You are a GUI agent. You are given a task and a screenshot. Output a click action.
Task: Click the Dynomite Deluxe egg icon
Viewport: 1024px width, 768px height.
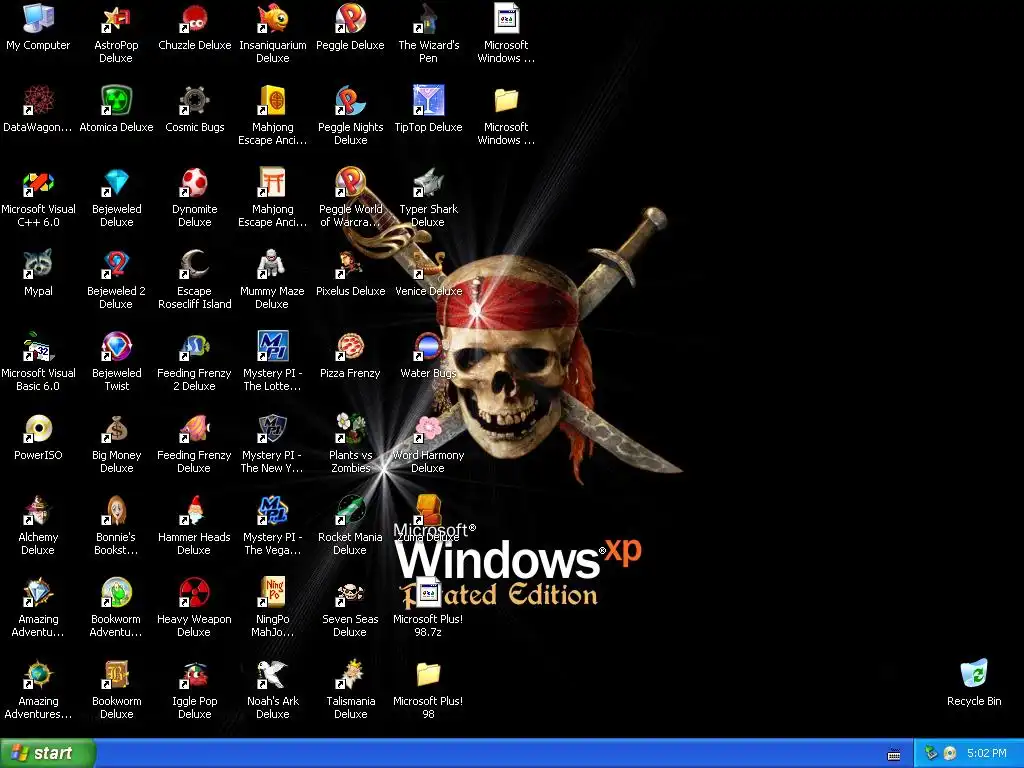tap(195, 183)
